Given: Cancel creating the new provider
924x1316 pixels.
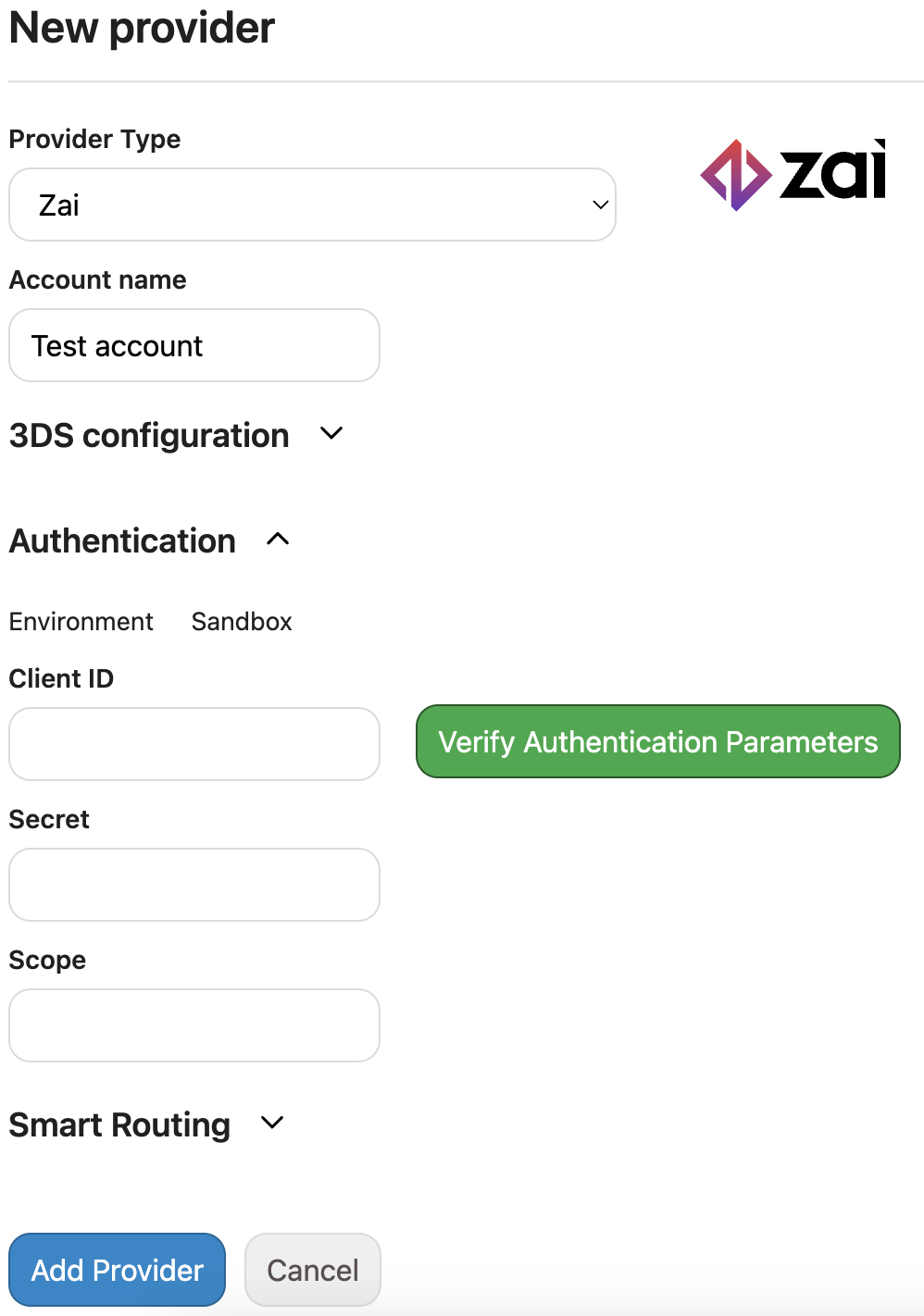Looking at the screenshot, I should tap(313, 1270).
